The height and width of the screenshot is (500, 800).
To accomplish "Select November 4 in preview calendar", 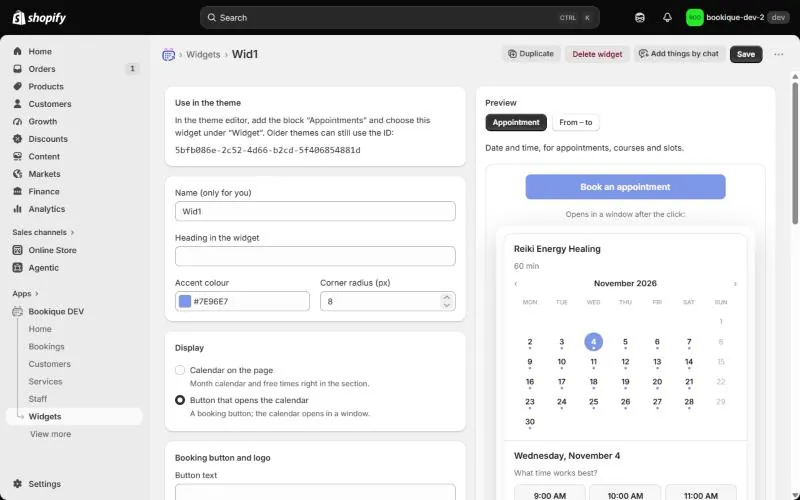I will [x=593, y=342].
